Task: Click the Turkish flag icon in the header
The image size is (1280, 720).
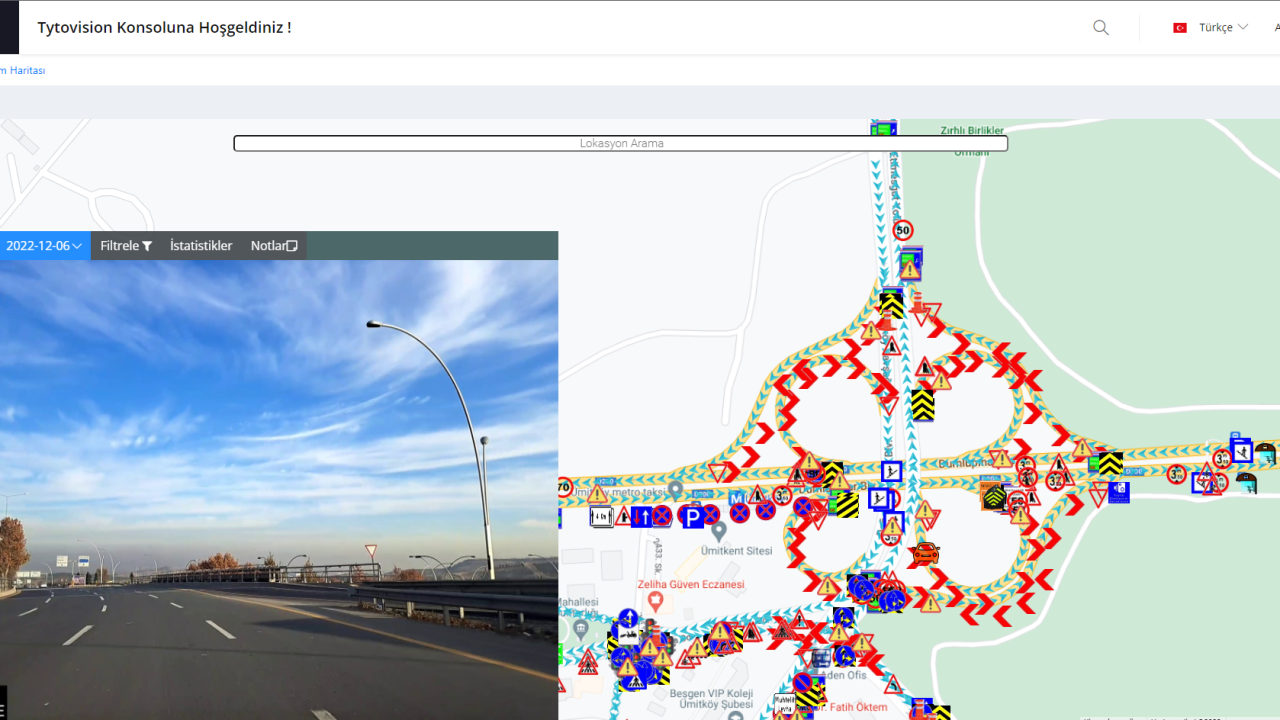Action: point(1181,27)
